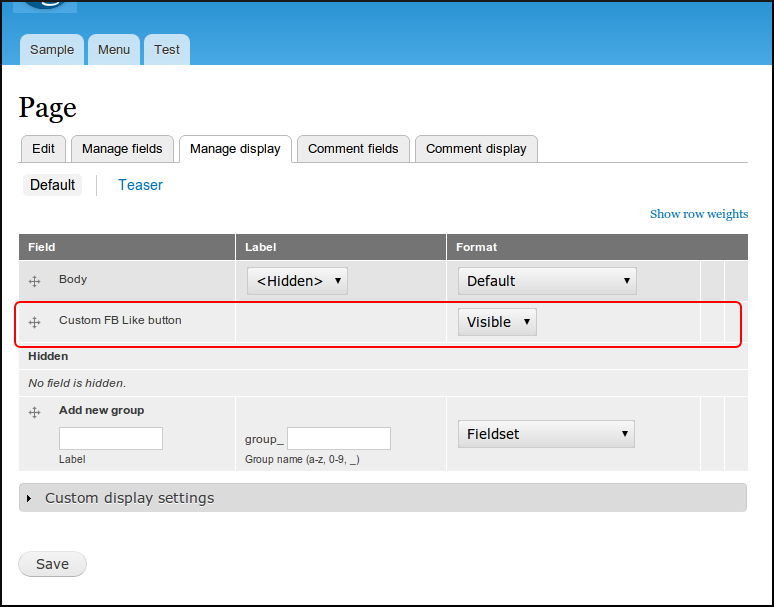Select the Default view mode
774x607 pixels.
[x=52, y=185]
